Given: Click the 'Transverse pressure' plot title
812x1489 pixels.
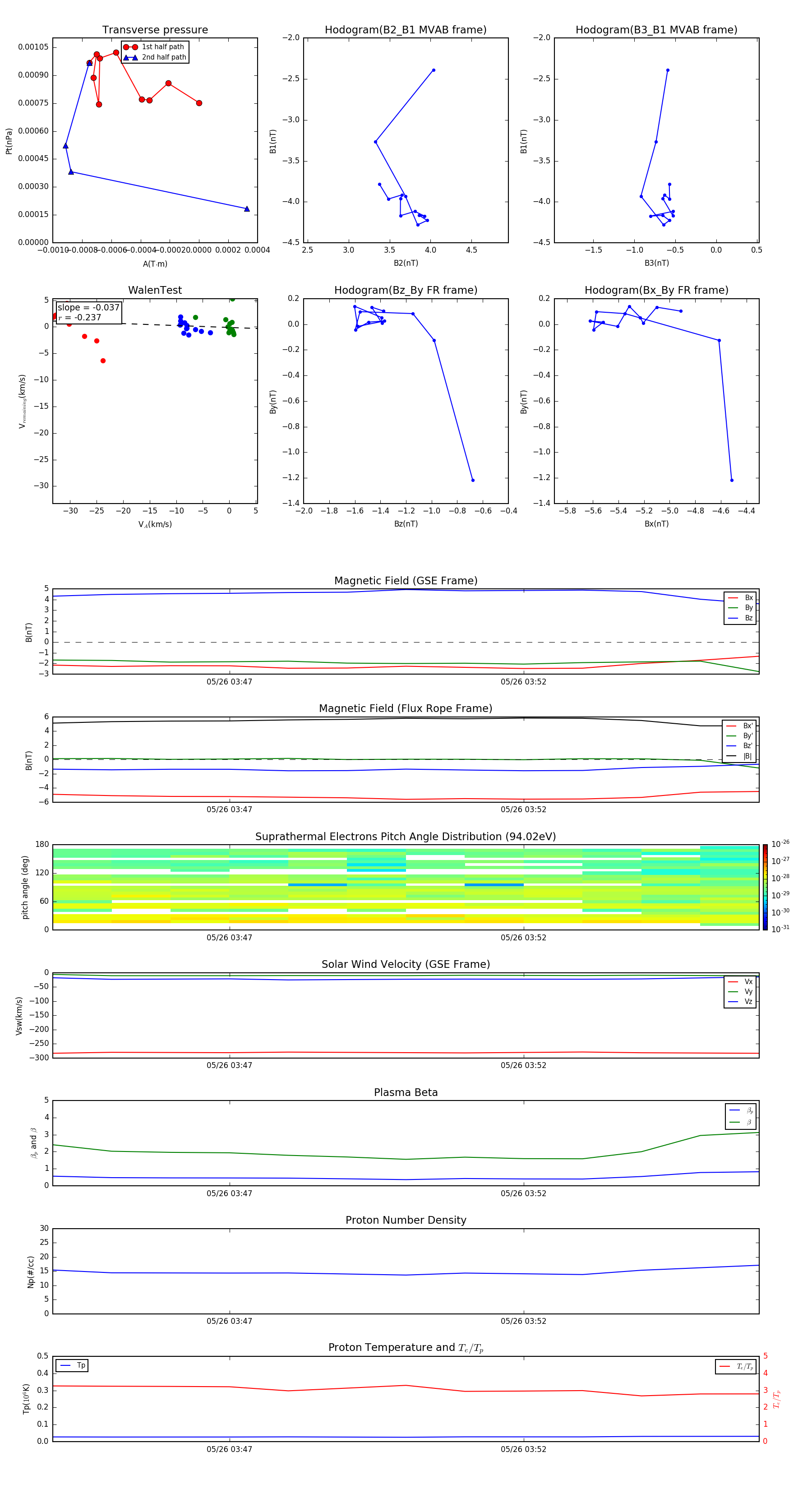Looking at the screenshot, I should 155,30.
